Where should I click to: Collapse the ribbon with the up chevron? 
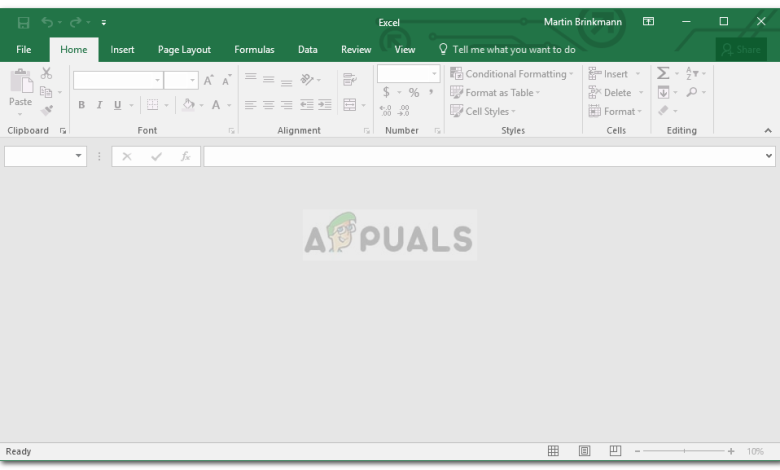768,130
